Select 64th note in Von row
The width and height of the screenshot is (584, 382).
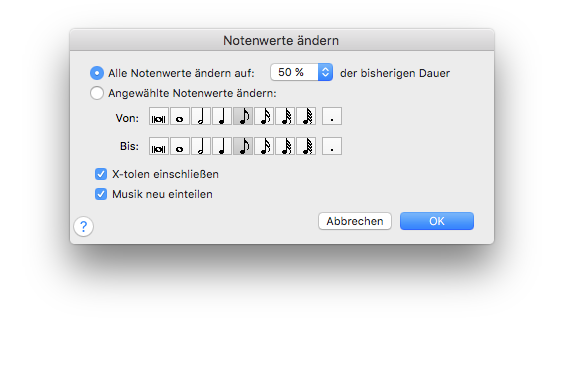(x=306, y=116)
